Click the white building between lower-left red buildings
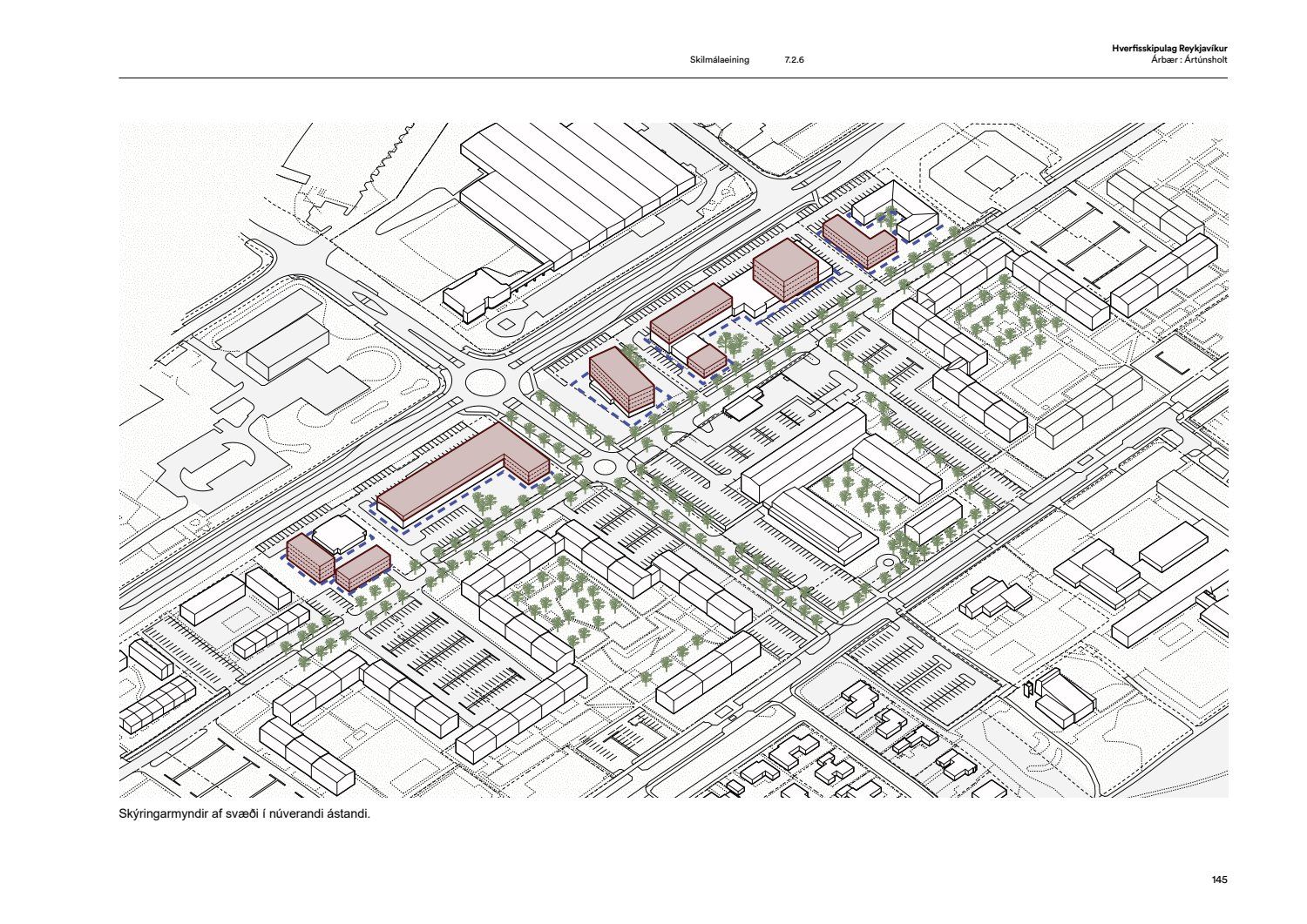The image size is (1307, 924). coord(335,532)
